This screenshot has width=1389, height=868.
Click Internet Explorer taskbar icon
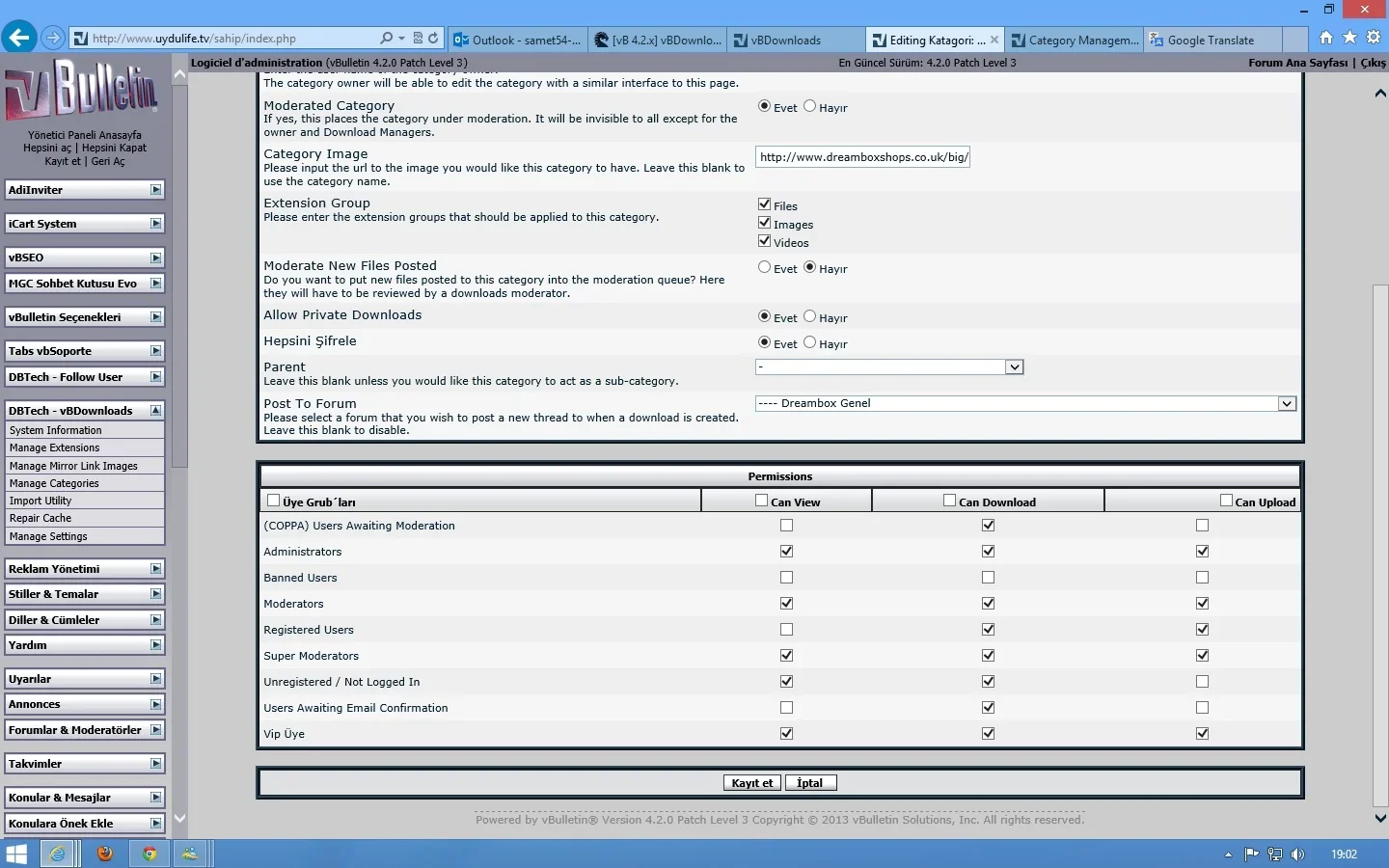58,854
